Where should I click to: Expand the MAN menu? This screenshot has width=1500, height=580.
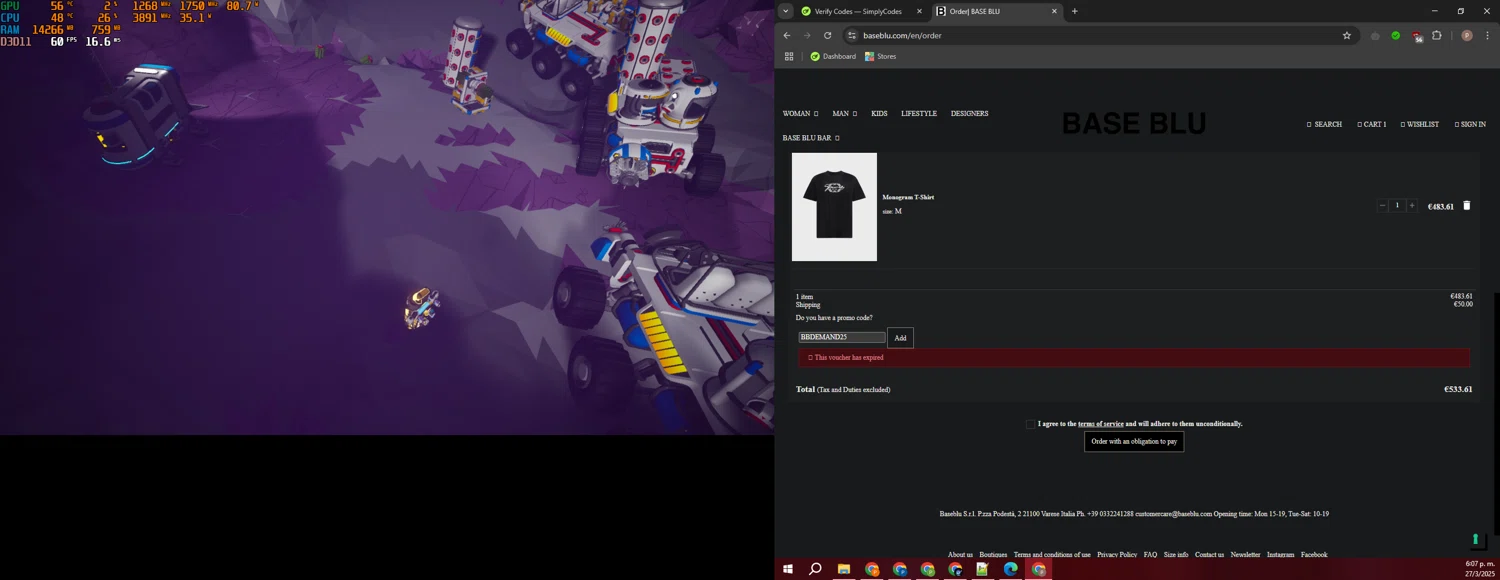844,114
